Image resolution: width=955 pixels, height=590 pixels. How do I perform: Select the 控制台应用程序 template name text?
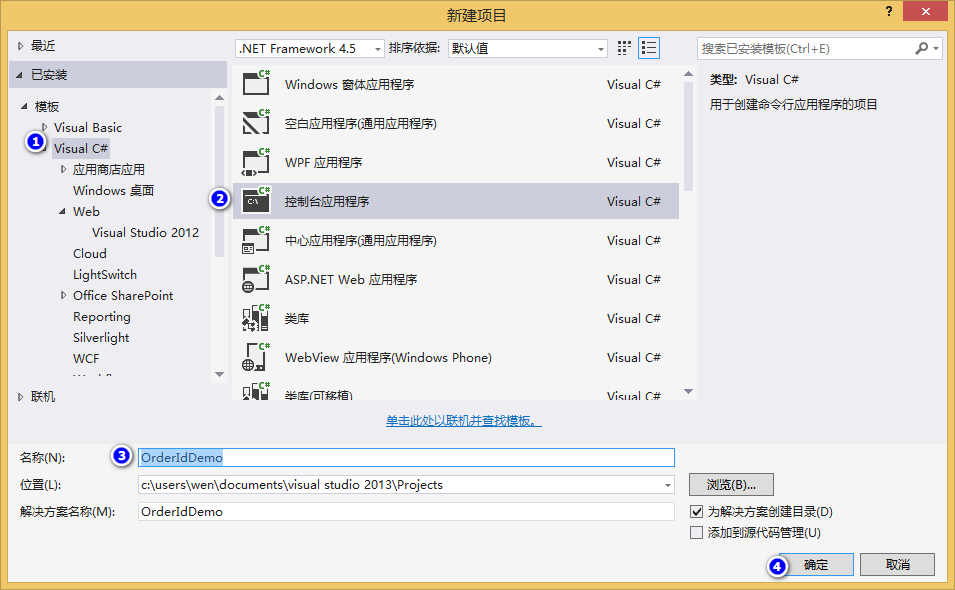327,202
